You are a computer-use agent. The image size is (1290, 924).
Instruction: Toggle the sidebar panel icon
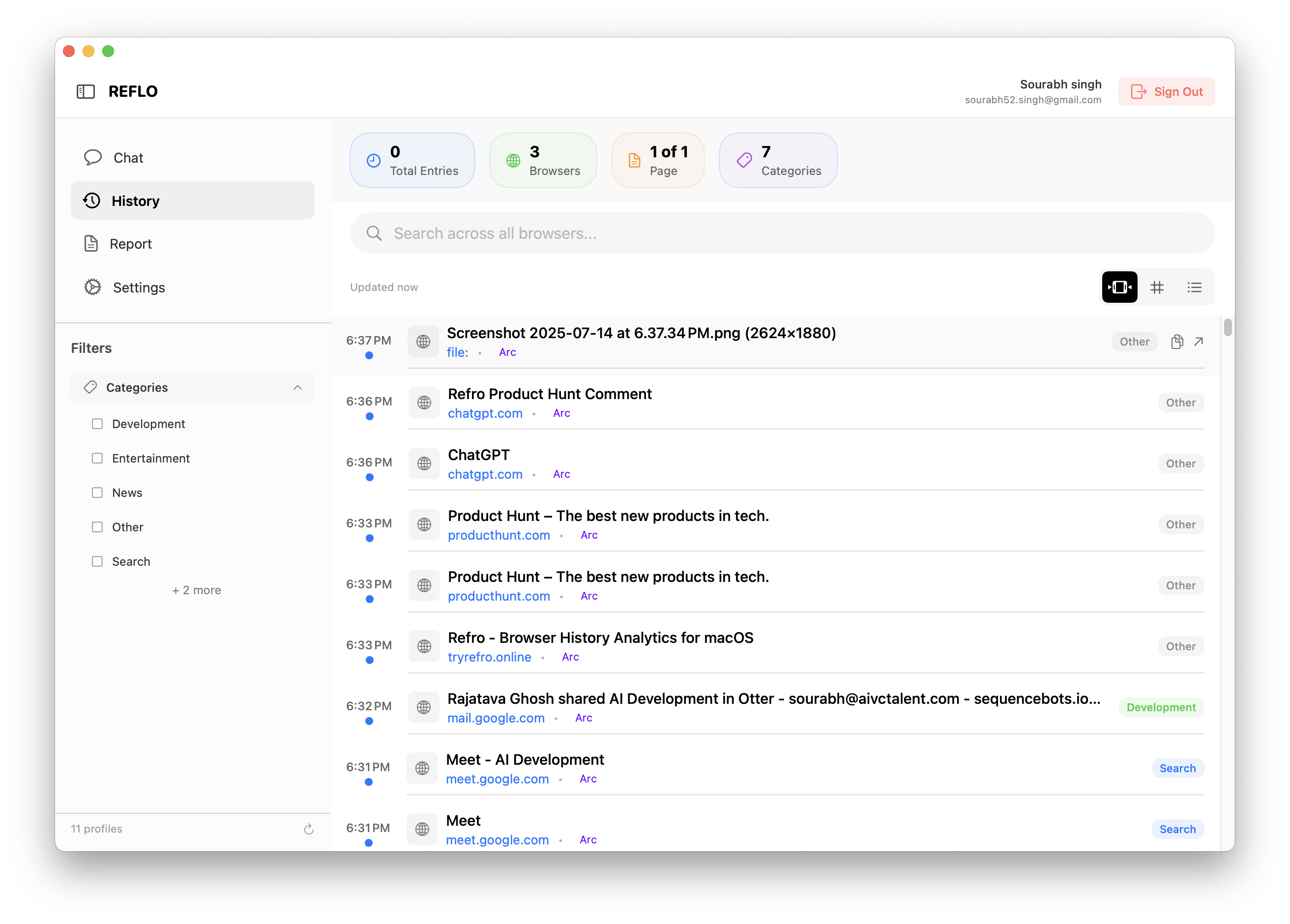coord(86,91)
